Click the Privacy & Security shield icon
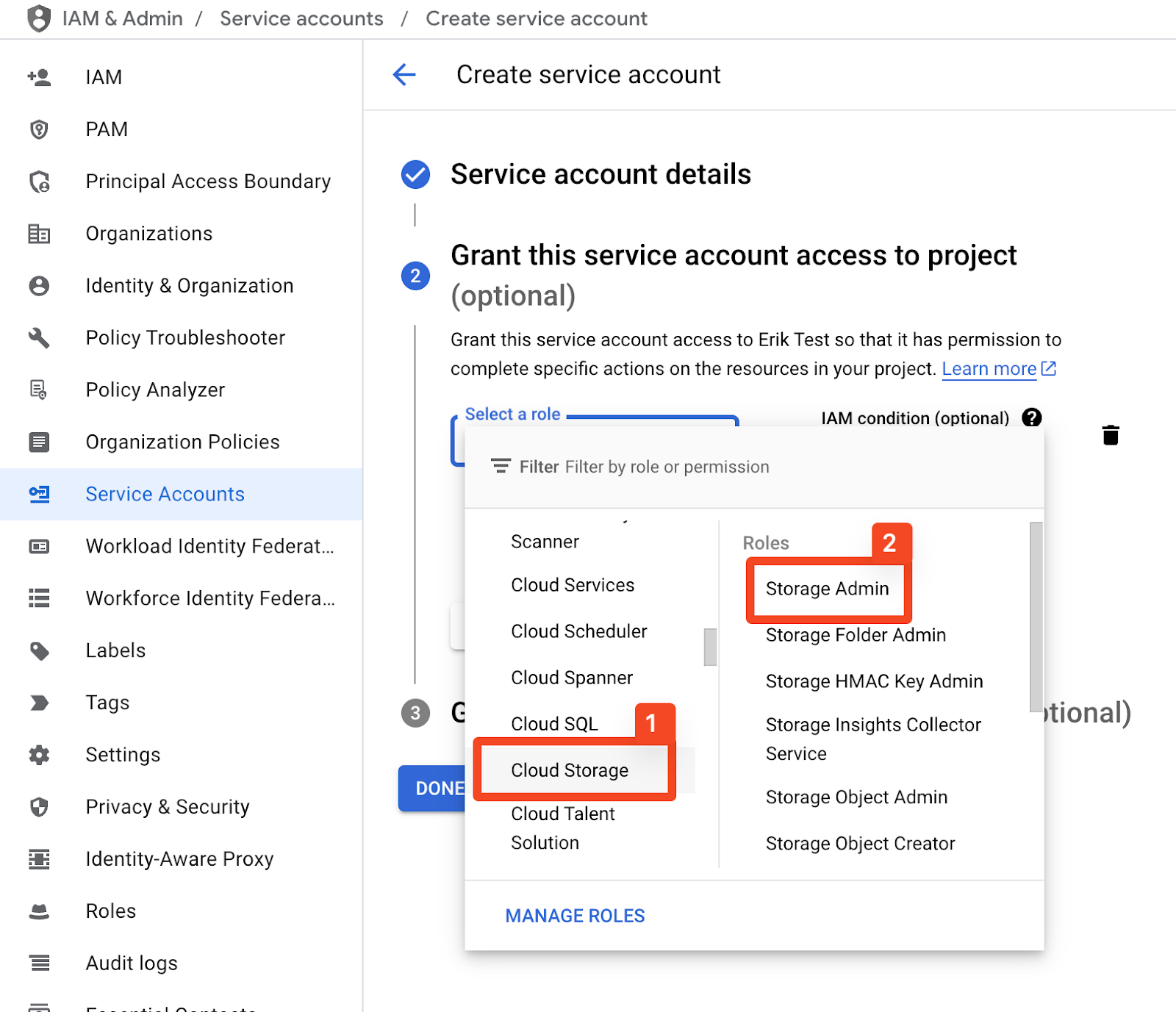Image resolution: width=1176 pixels, height=1012 pixels. (39, 807)
